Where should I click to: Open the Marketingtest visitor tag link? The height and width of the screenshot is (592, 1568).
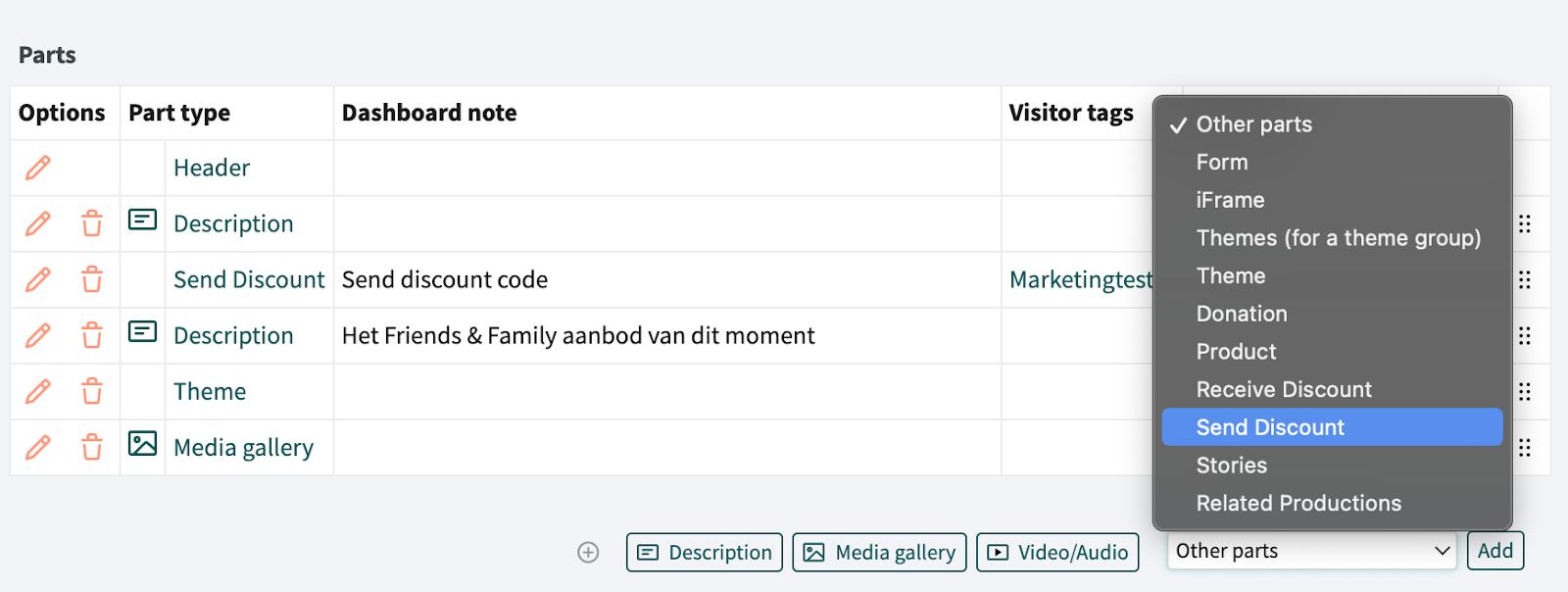pos(1080,280)
